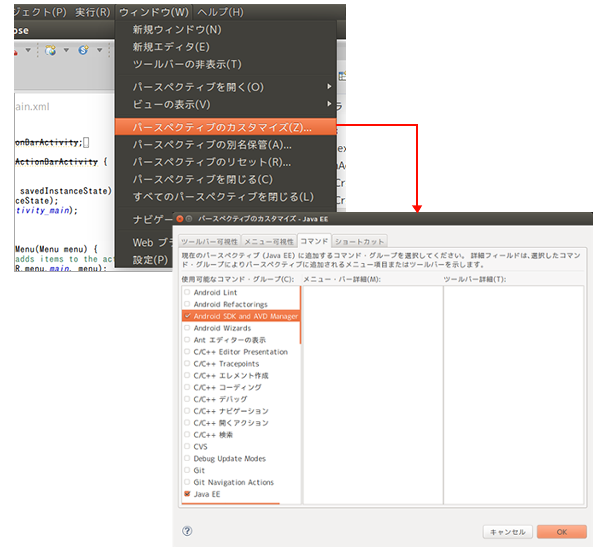Close the customize perspective dialog
This screenshot has width=600, height=550.
(180, 219)
